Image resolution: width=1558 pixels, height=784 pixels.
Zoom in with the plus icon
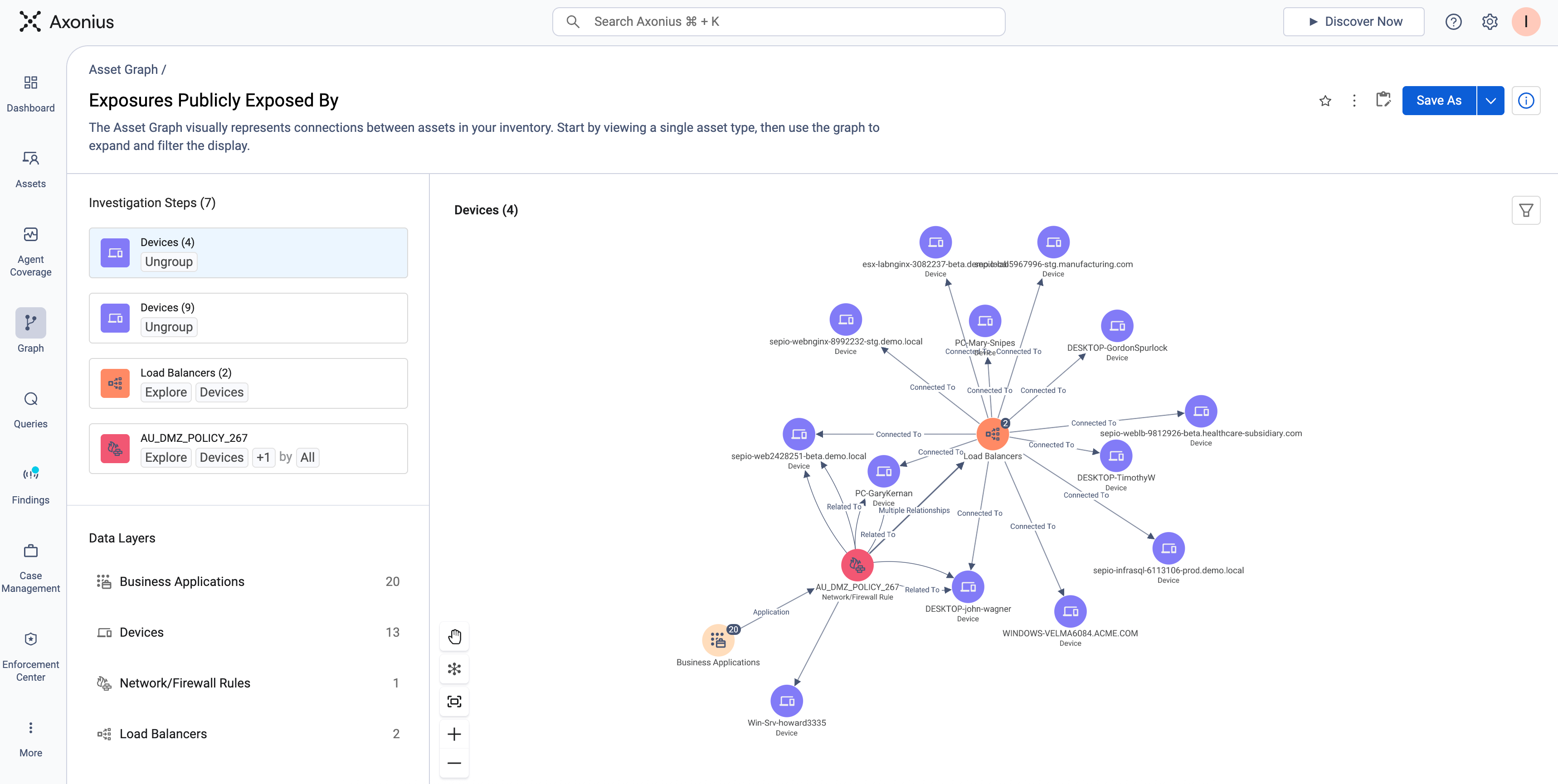tap(454, 735)
